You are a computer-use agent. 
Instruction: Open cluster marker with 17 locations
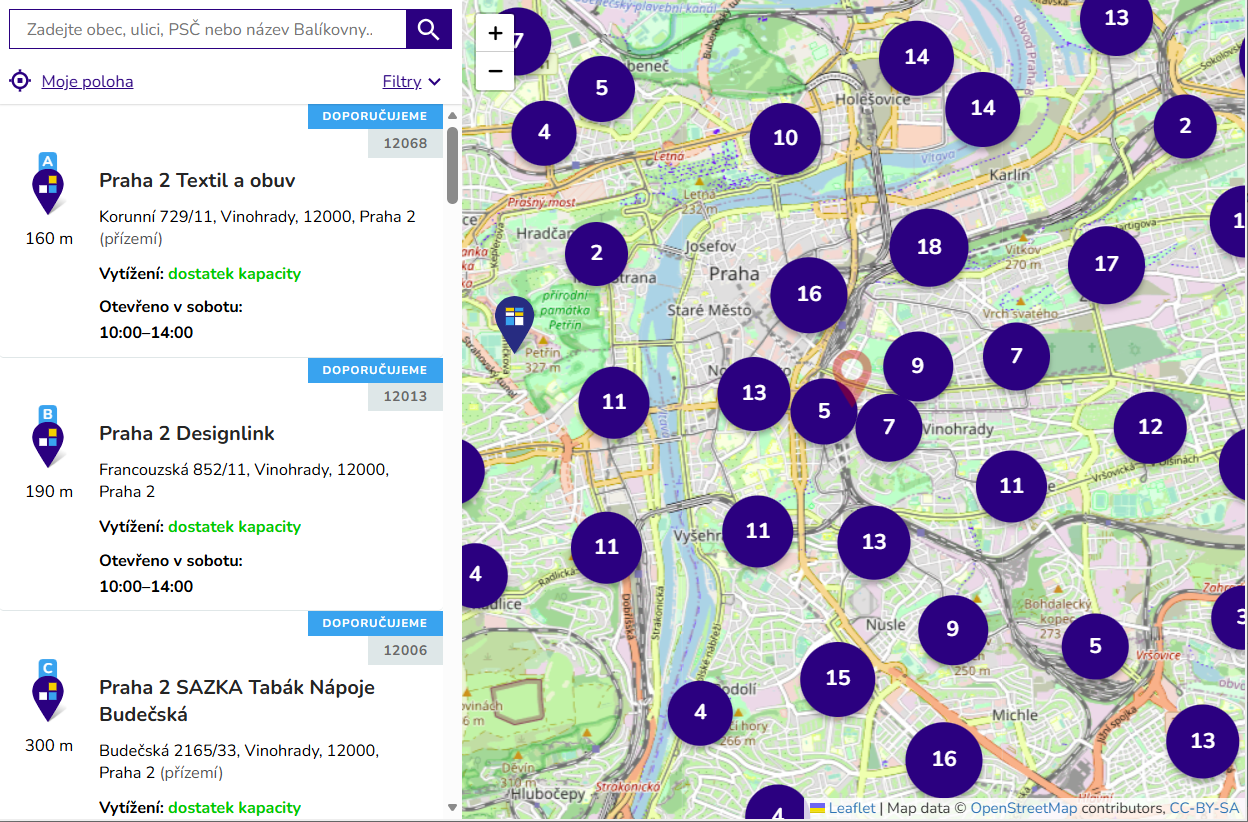[1106, 264]
